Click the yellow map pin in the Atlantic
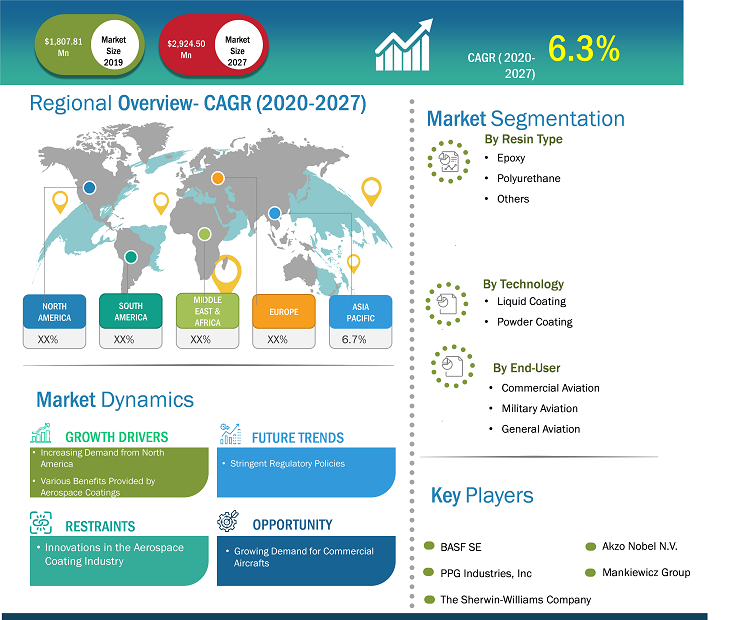 161,204
